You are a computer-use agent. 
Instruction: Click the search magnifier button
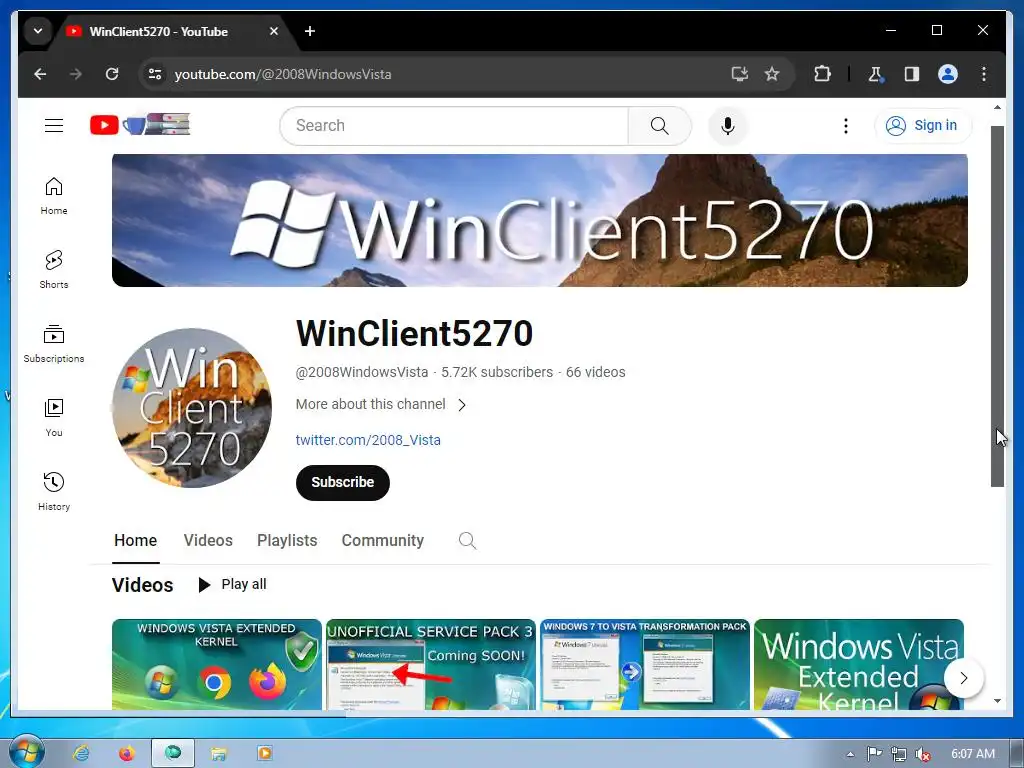[660, 125]
